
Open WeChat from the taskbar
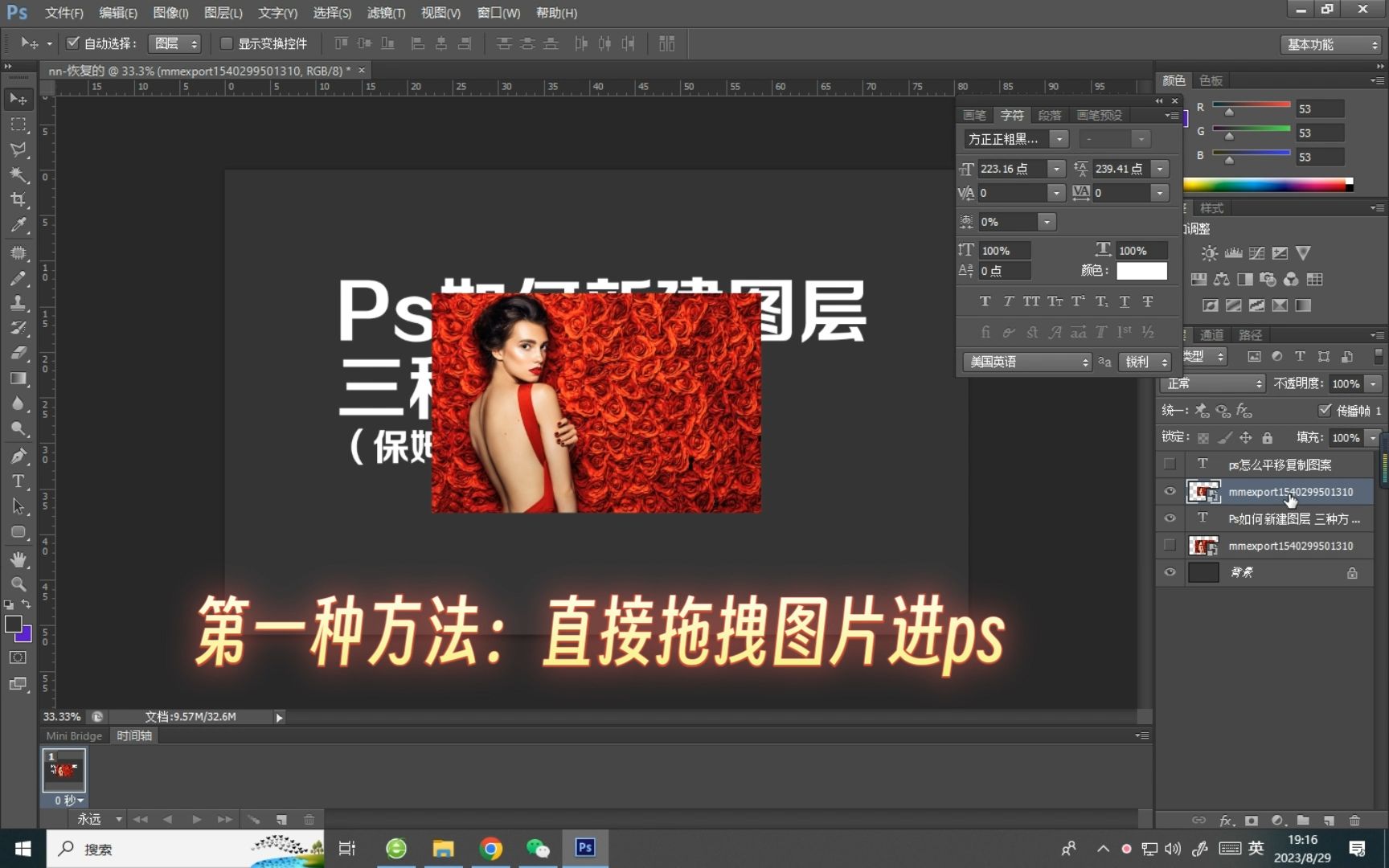pos(538,849)
